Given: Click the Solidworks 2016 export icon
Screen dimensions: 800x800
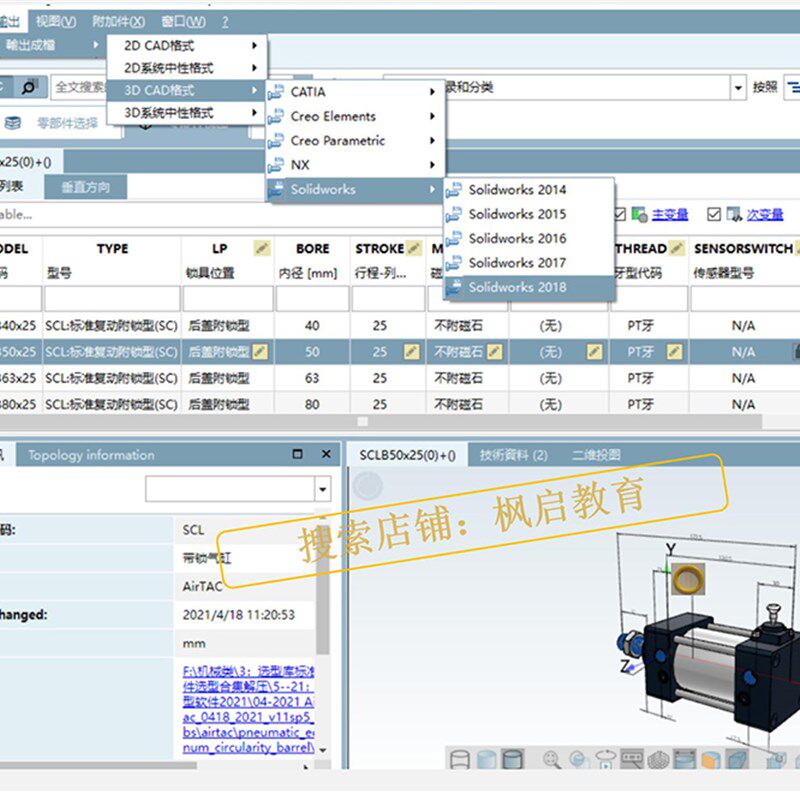Looking at the screenshot, I should [x=454, y=238].
